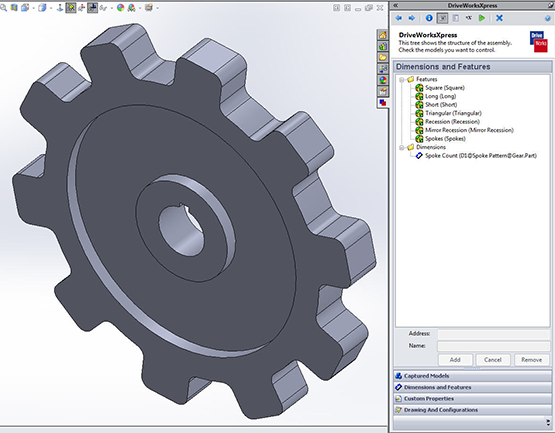Select the Zoom to Area magnifier tool
555x433 pixels.
point(4,7)
